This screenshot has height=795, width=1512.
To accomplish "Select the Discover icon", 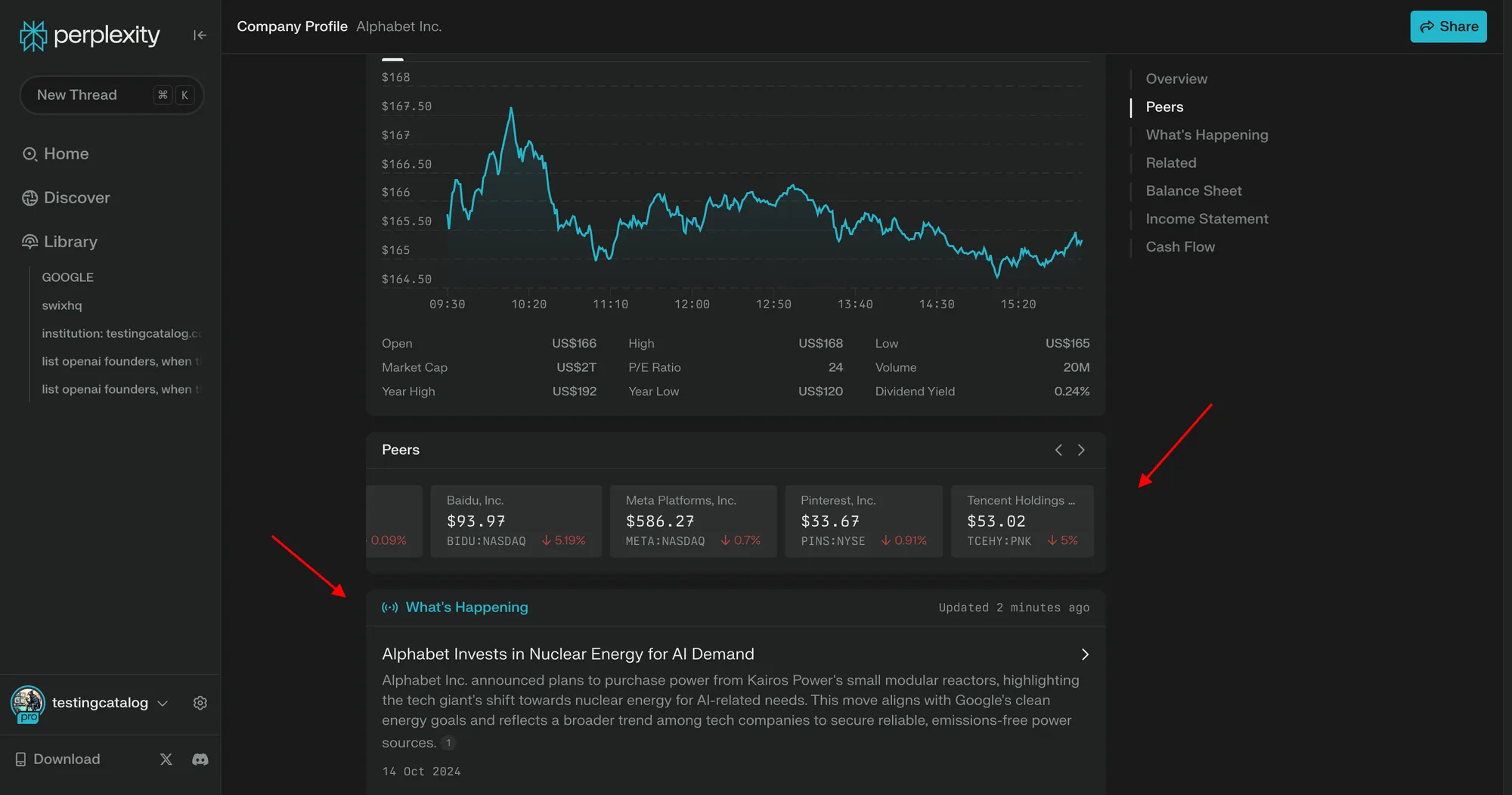I will click(30, 197).
